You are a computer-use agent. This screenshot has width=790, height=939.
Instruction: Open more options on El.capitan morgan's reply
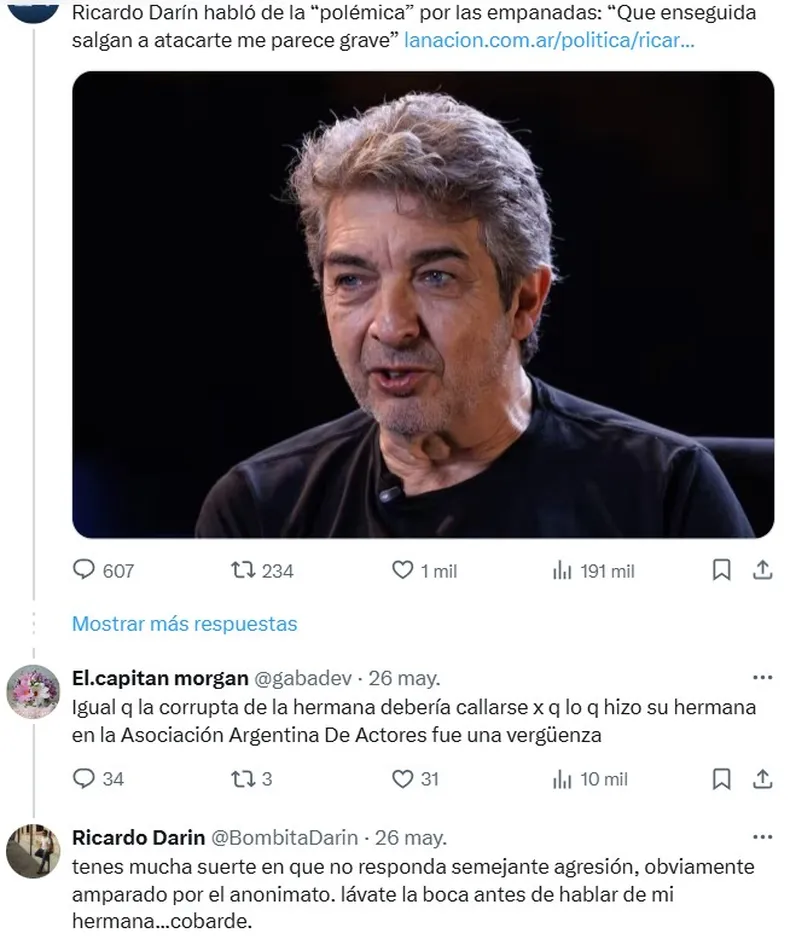point(762,678)
